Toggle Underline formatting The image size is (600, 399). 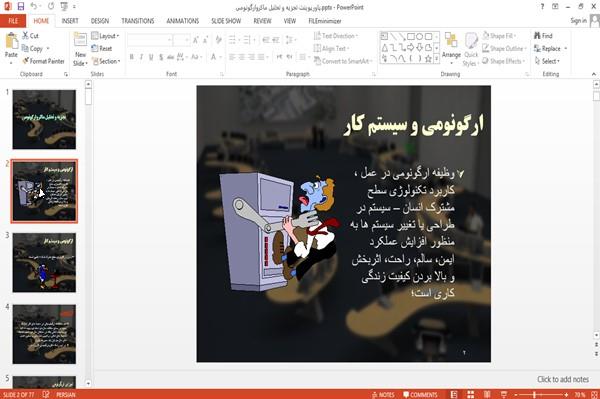click(x=151, y=57)
